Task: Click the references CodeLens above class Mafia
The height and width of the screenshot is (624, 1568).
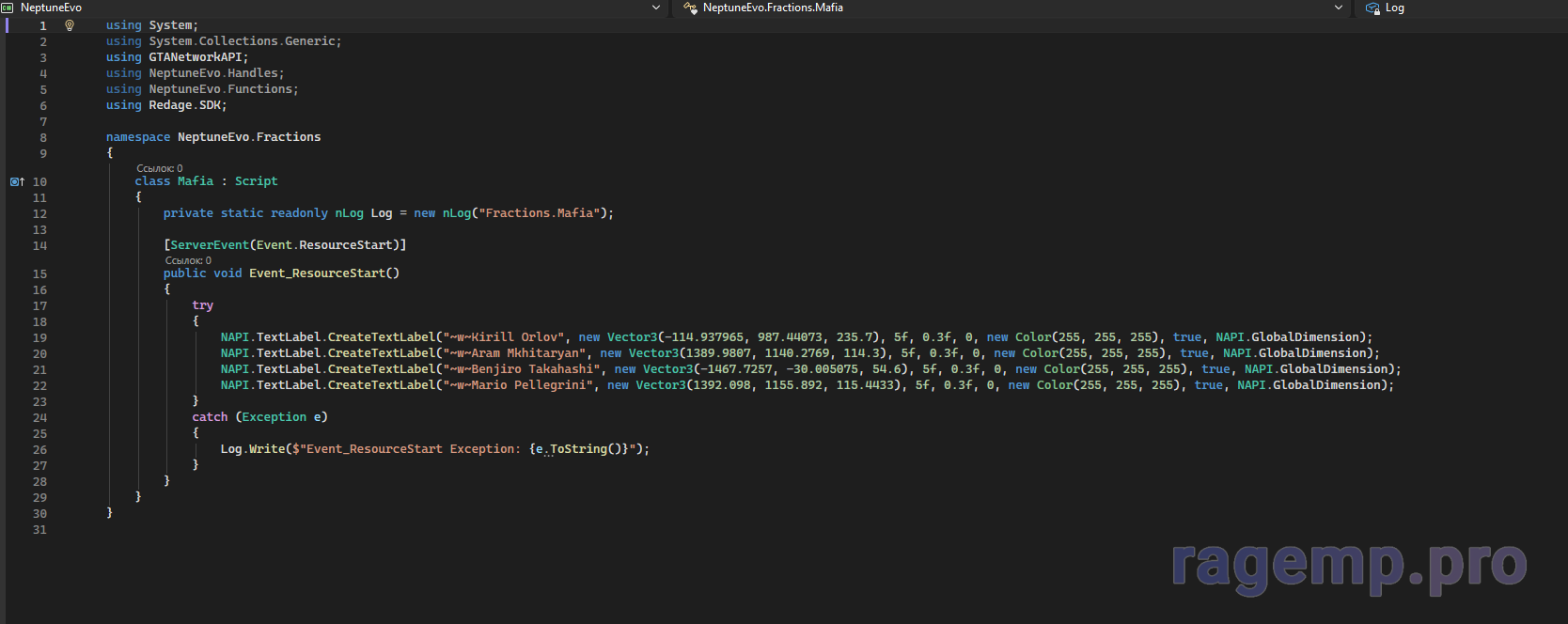Action: 160,168
